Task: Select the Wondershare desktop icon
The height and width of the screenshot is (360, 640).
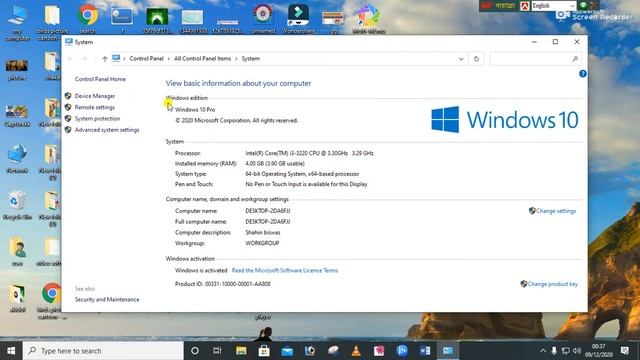Action: 298,18
